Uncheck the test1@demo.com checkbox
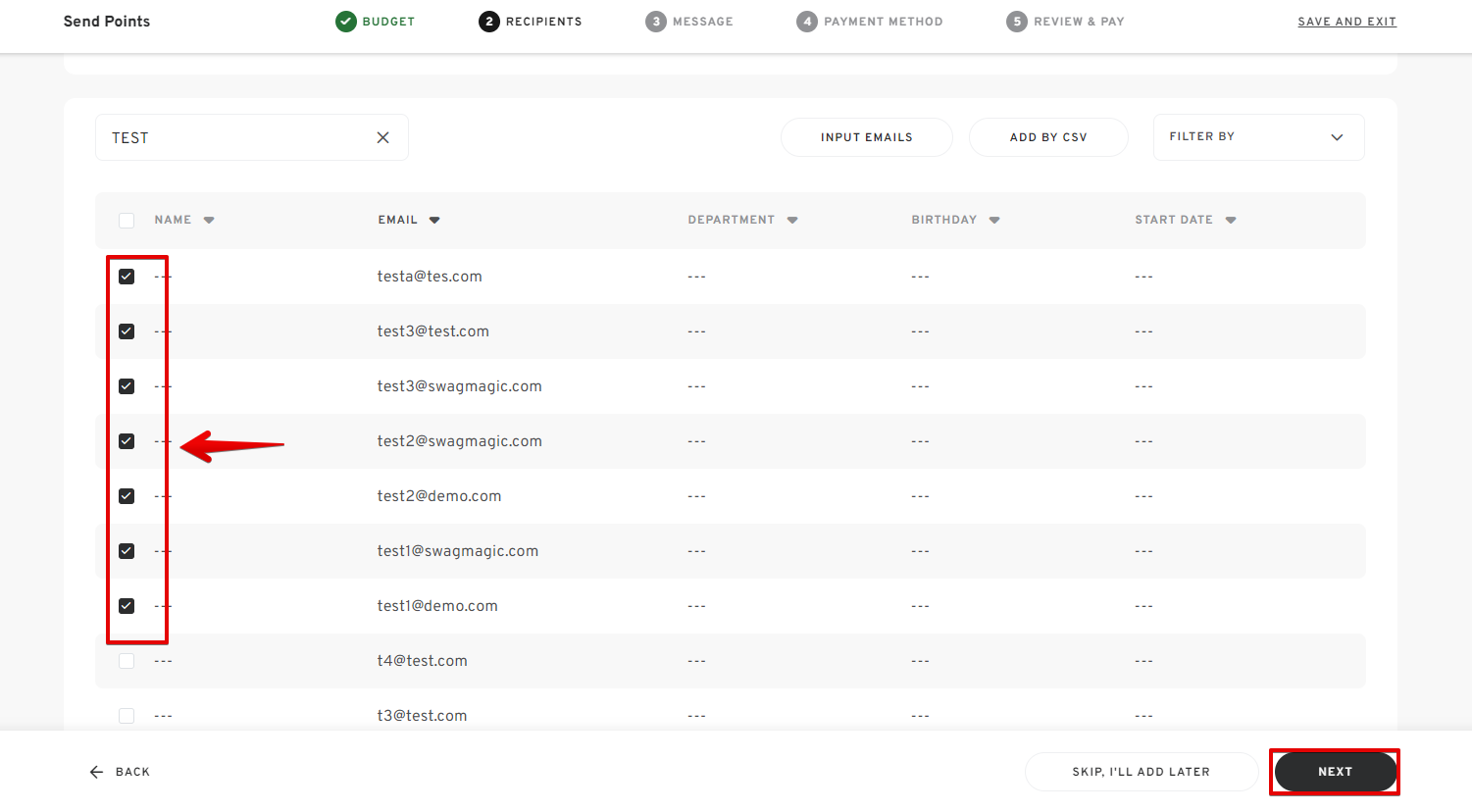This screenshot has height=812, width=1472. (x=127, y=606)
